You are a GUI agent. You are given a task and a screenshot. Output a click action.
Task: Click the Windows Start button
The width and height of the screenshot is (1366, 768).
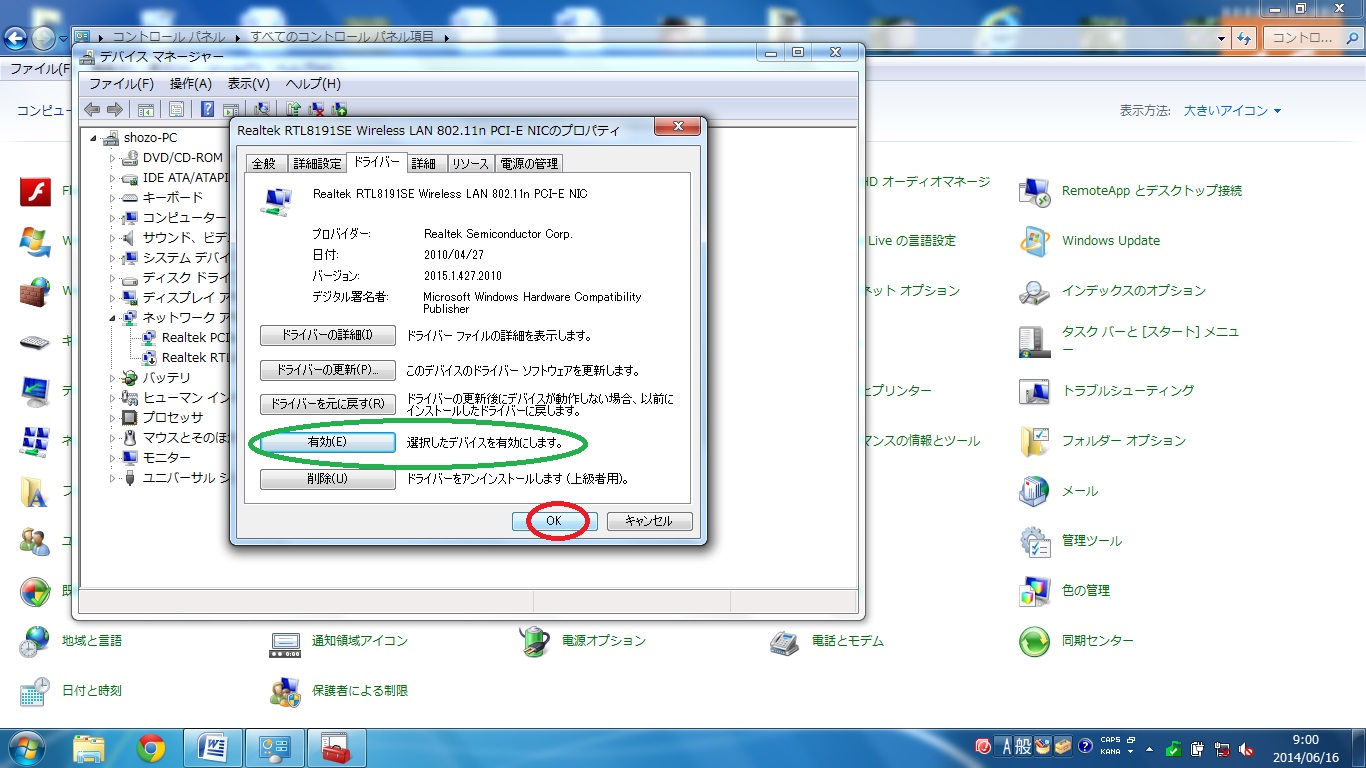point(26,748)
